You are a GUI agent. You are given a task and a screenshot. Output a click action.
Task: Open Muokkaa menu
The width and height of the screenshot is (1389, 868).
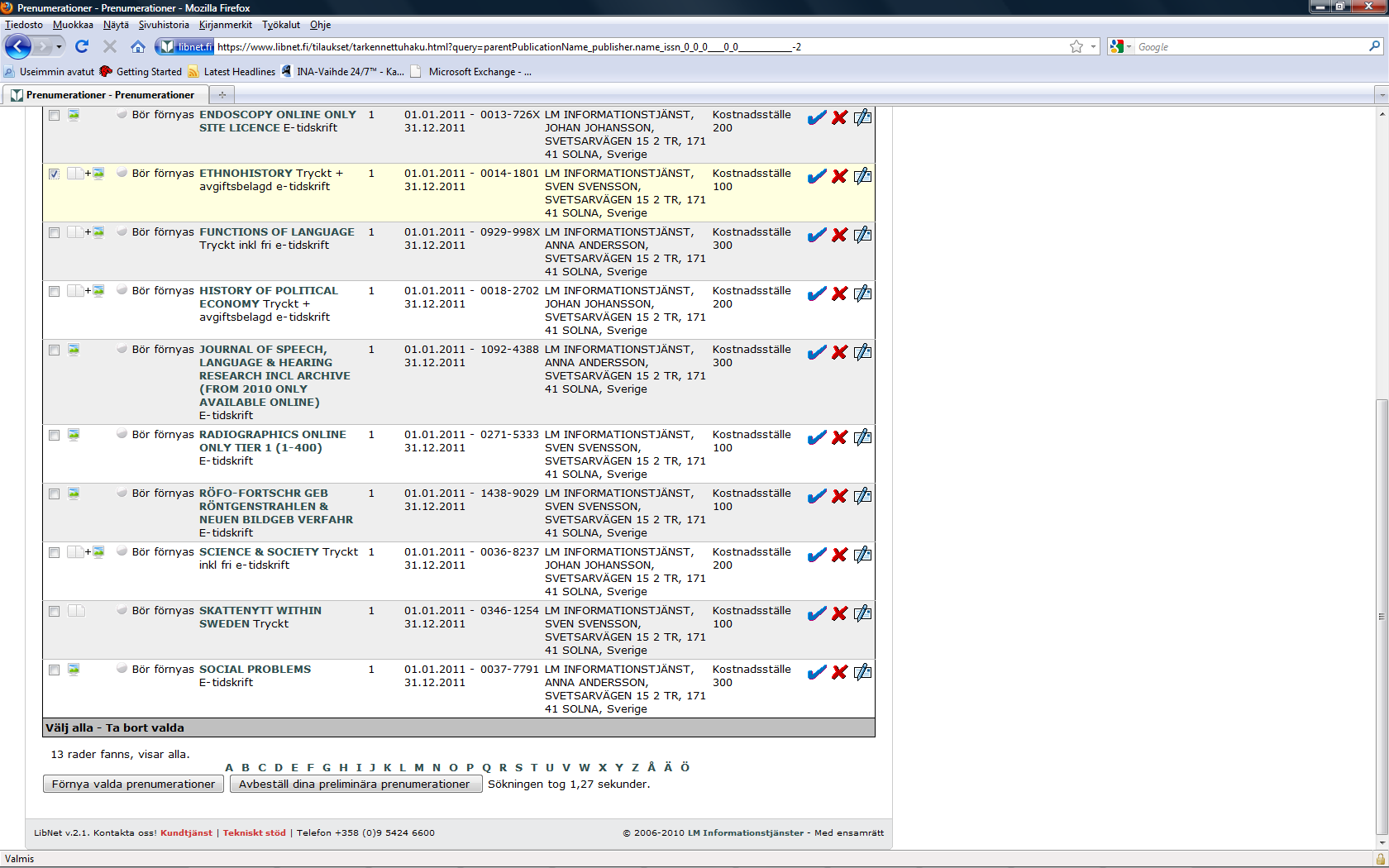(x=73, y=25)
